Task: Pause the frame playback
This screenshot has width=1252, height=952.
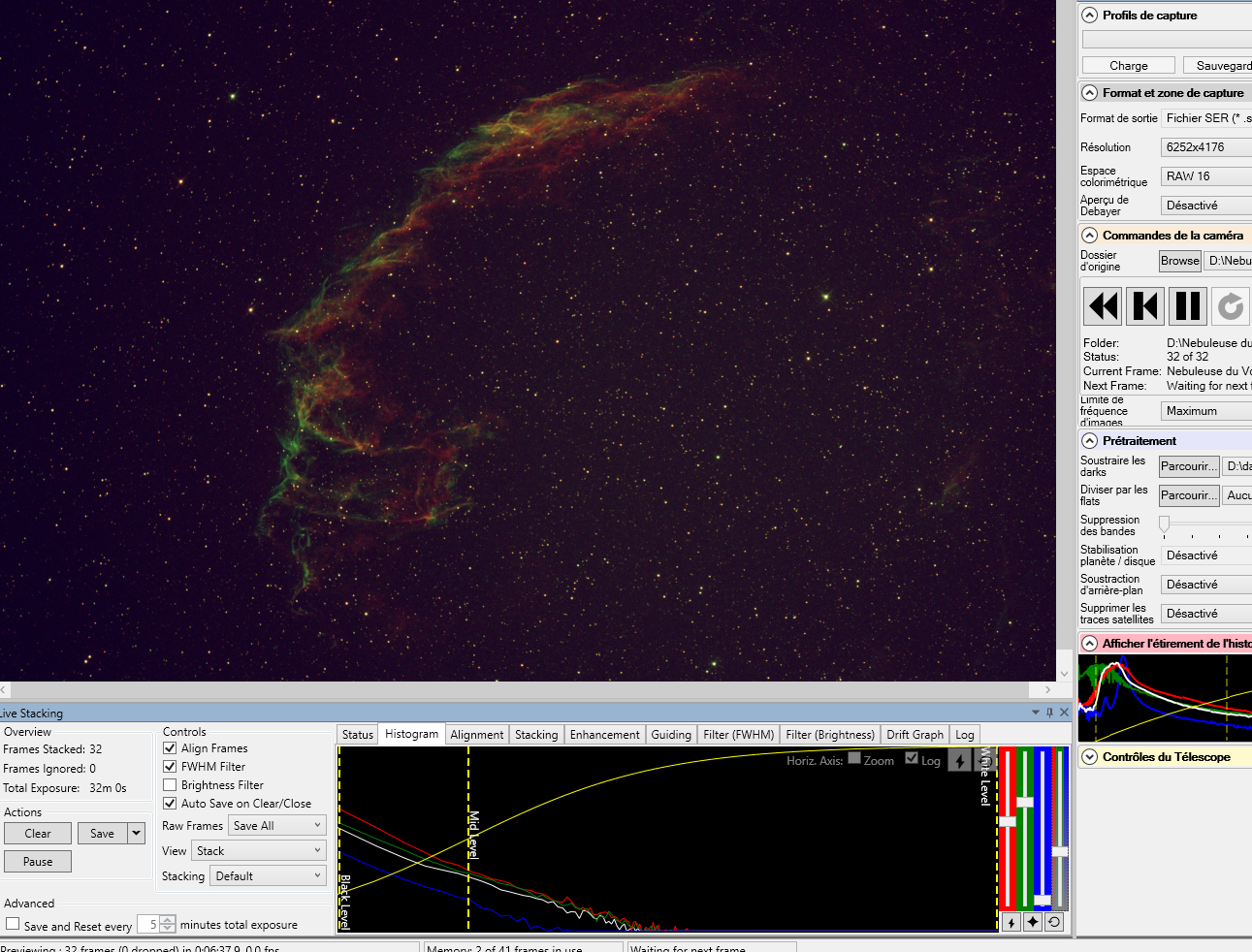Action: (x=1188, y=306)
